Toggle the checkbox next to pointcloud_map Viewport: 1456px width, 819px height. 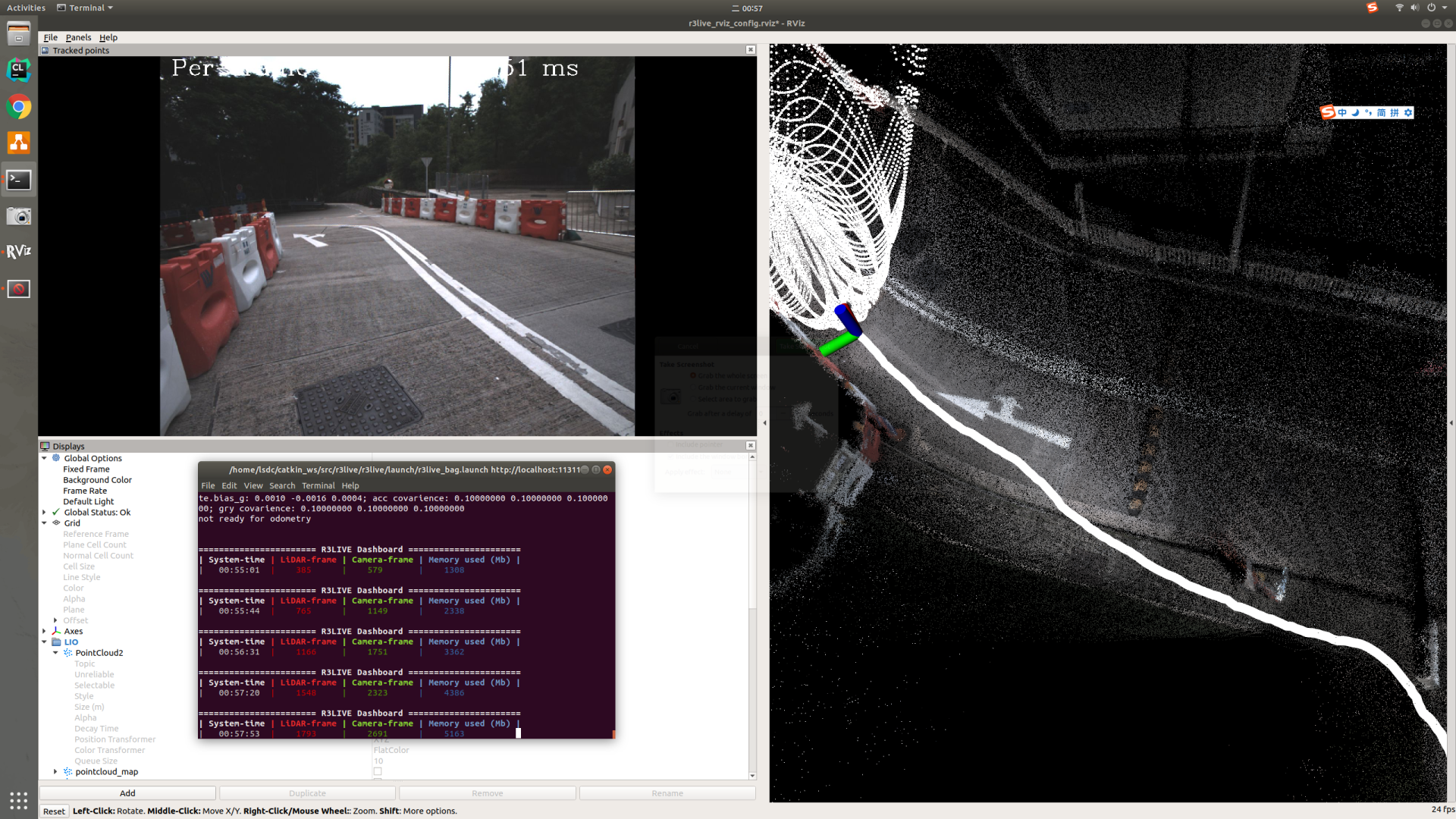click(378, 772)
